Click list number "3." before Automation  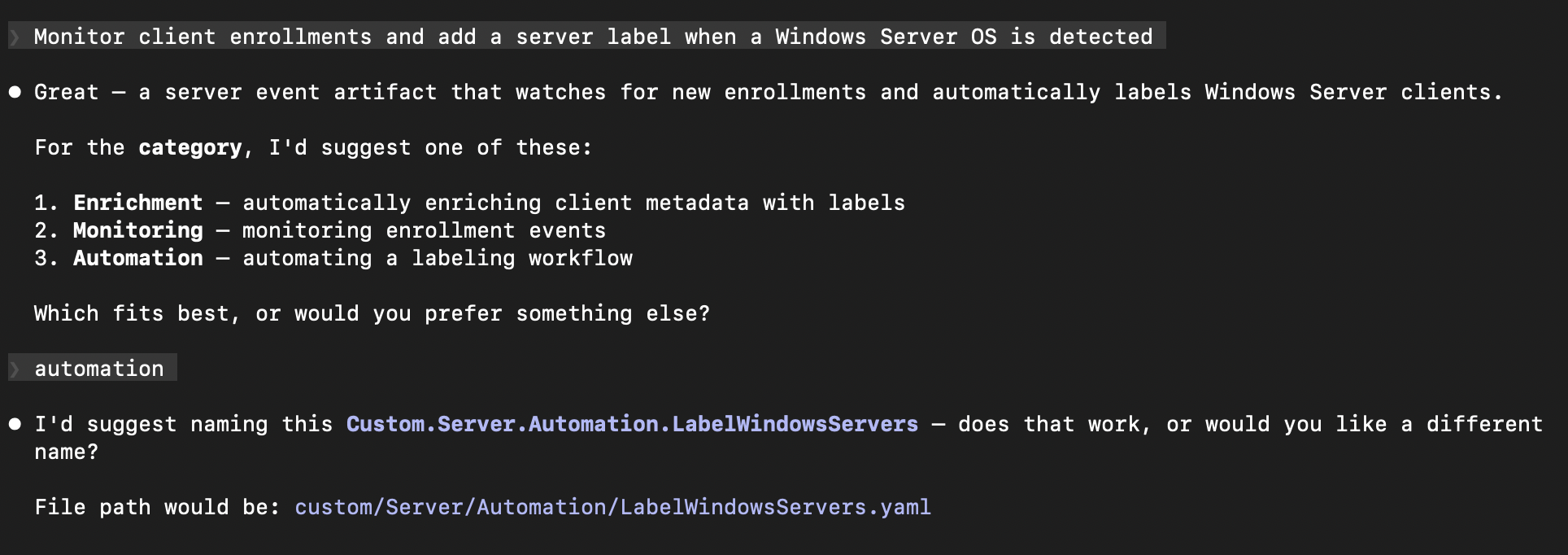[x=46, y=258]
